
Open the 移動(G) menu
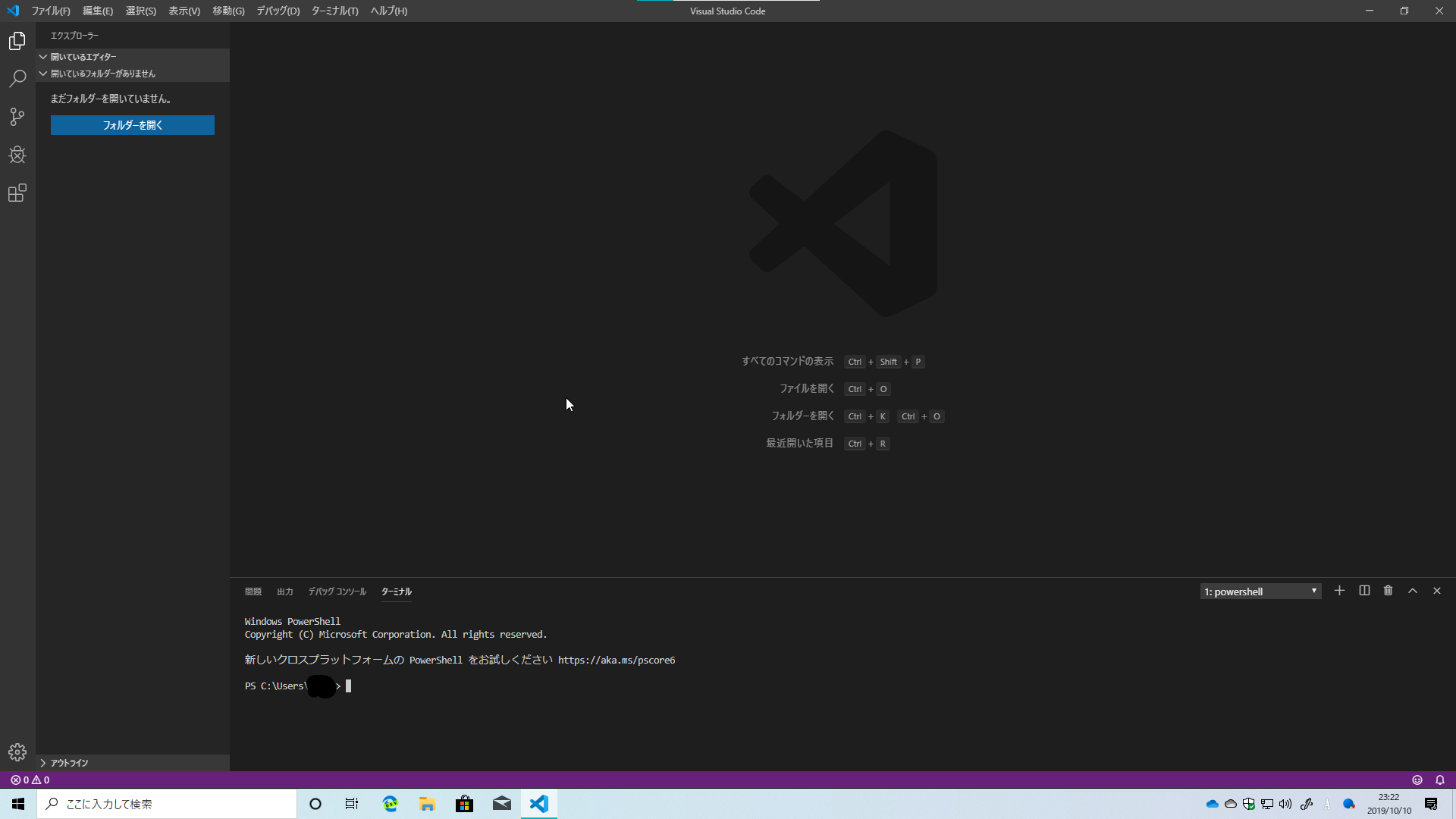[228, 11]
